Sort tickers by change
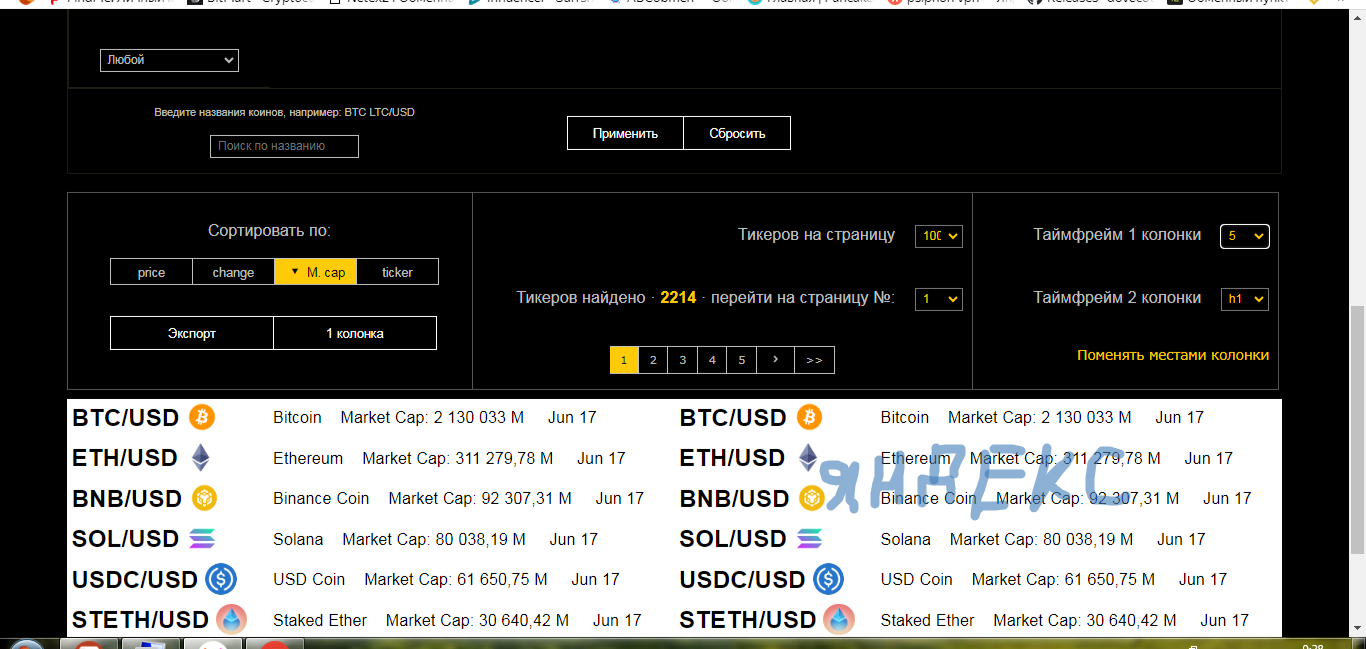This screenshot has height=649, width=1366. (233, 272)
